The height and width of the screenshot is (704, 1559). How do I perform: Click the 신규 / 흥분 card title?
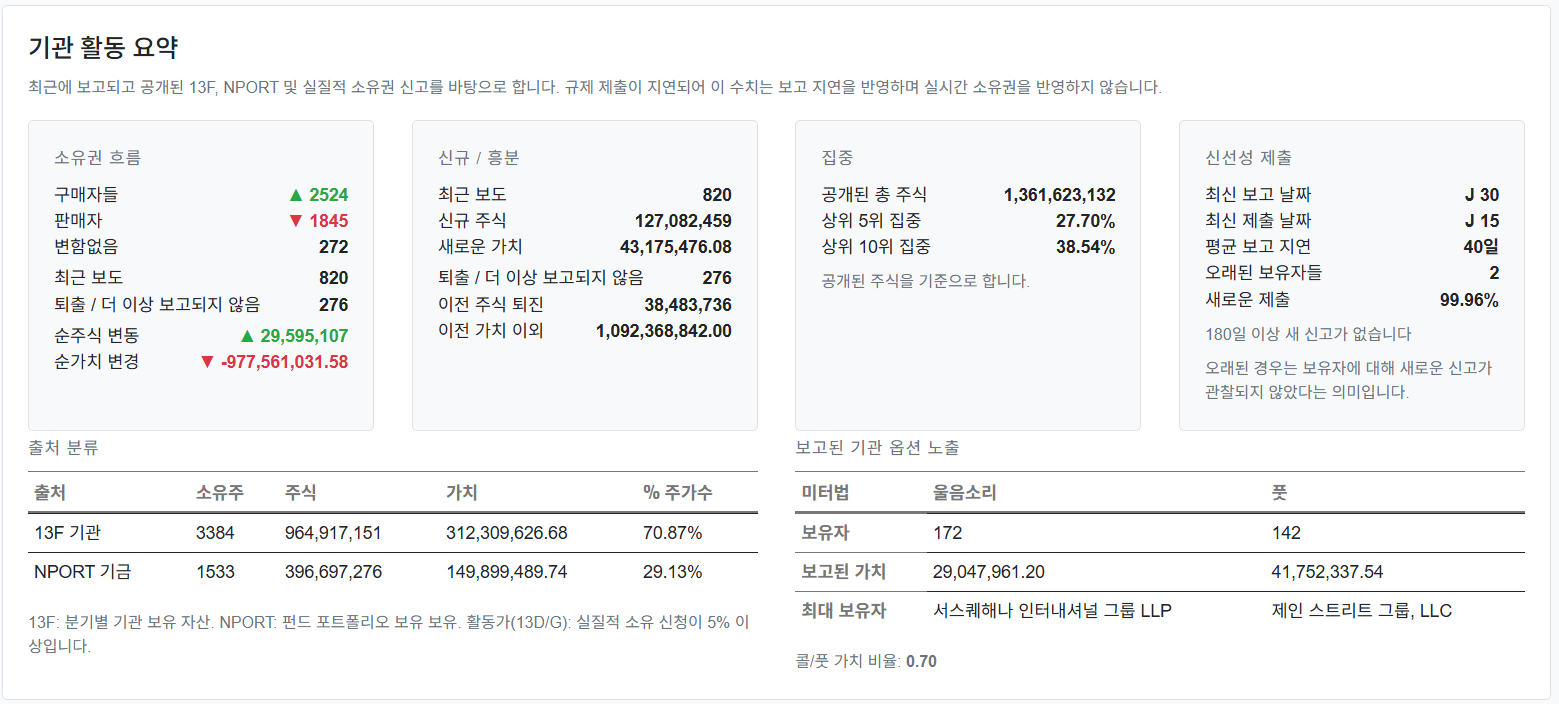479,158
